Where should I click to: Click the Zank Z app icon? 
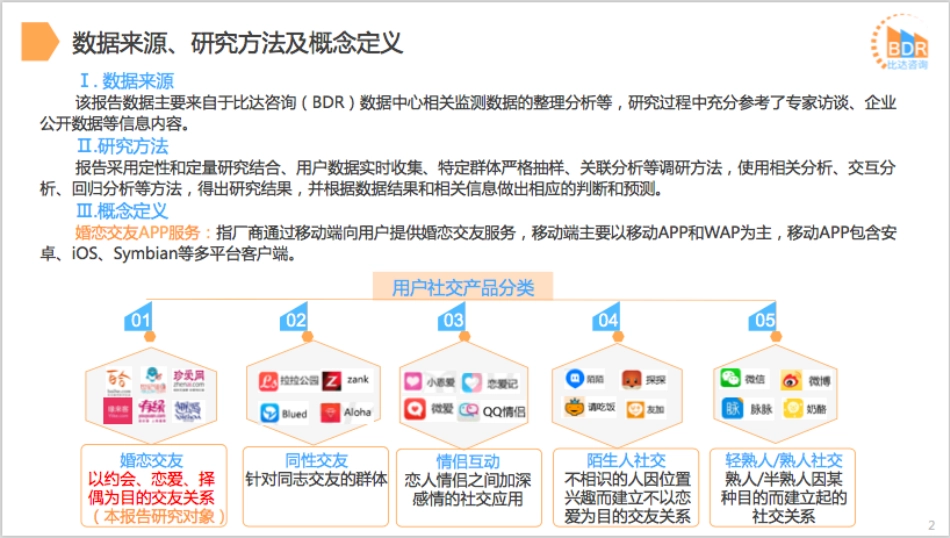pos(331,380)
